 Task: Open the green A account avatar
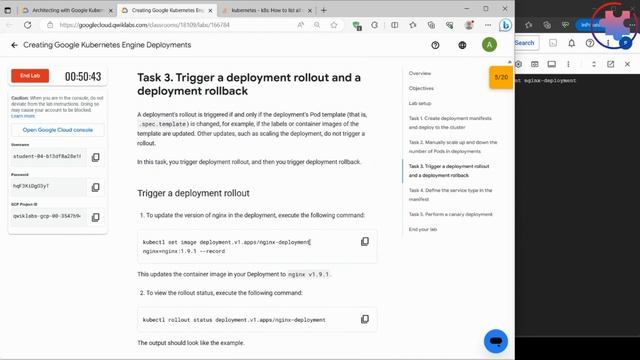(x=489, y=44)
